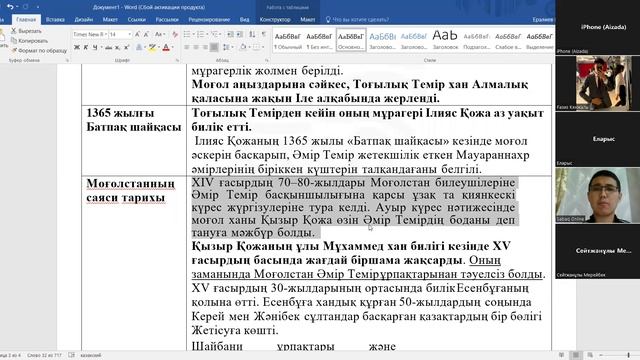Clear all formatting icon
Viewport: 640px width, 360px height.
175,35
